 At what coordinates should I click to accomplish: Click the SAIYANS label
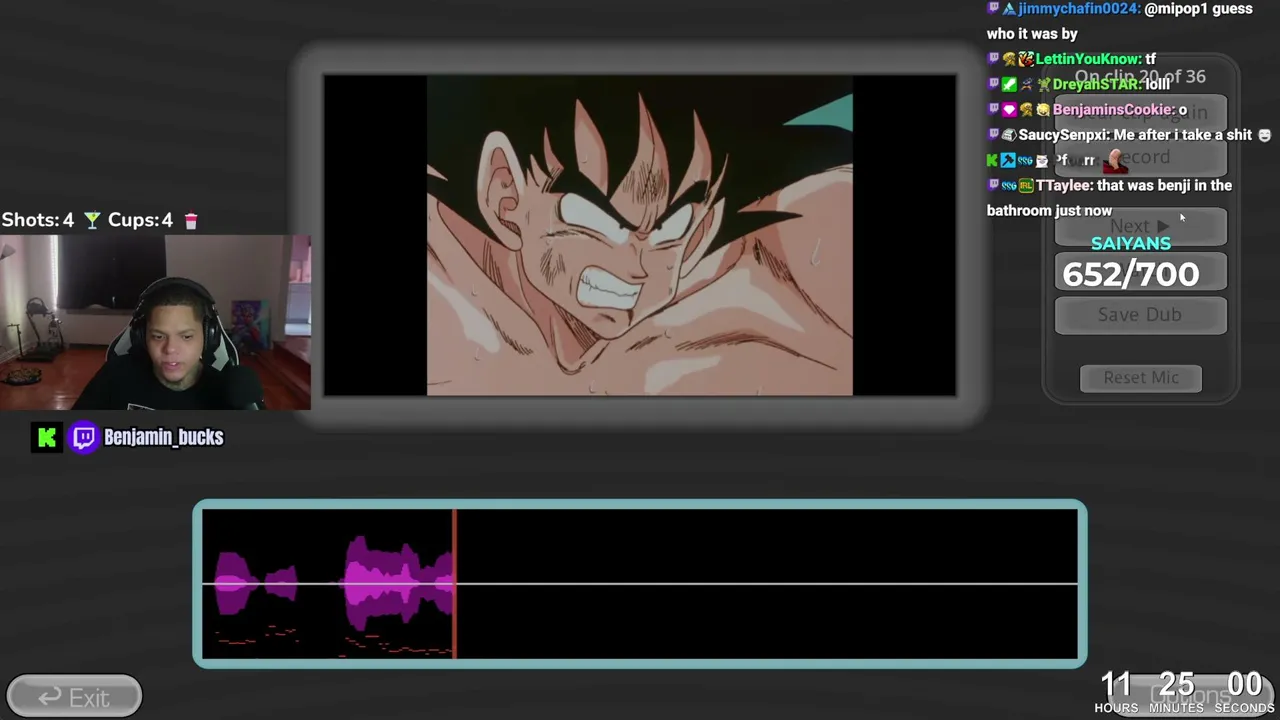(x=1131, y=244)
